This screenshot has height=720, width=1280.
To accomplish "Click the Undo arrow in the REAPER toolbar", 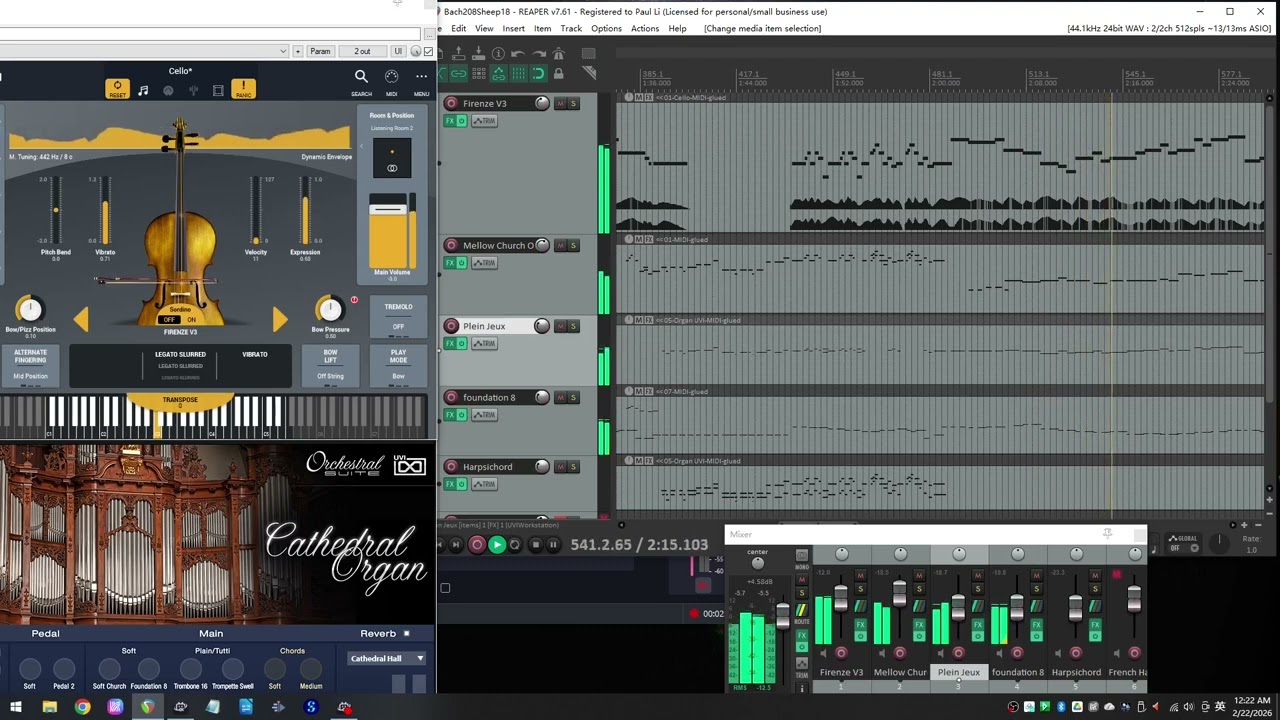I will point(517,54).
